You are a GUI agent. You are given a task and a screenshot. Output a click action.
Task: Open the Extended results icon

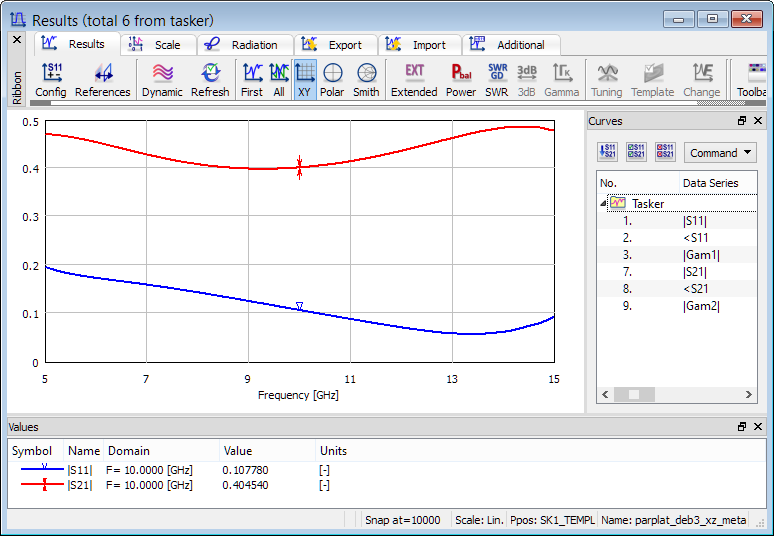(x=414, y=79)
